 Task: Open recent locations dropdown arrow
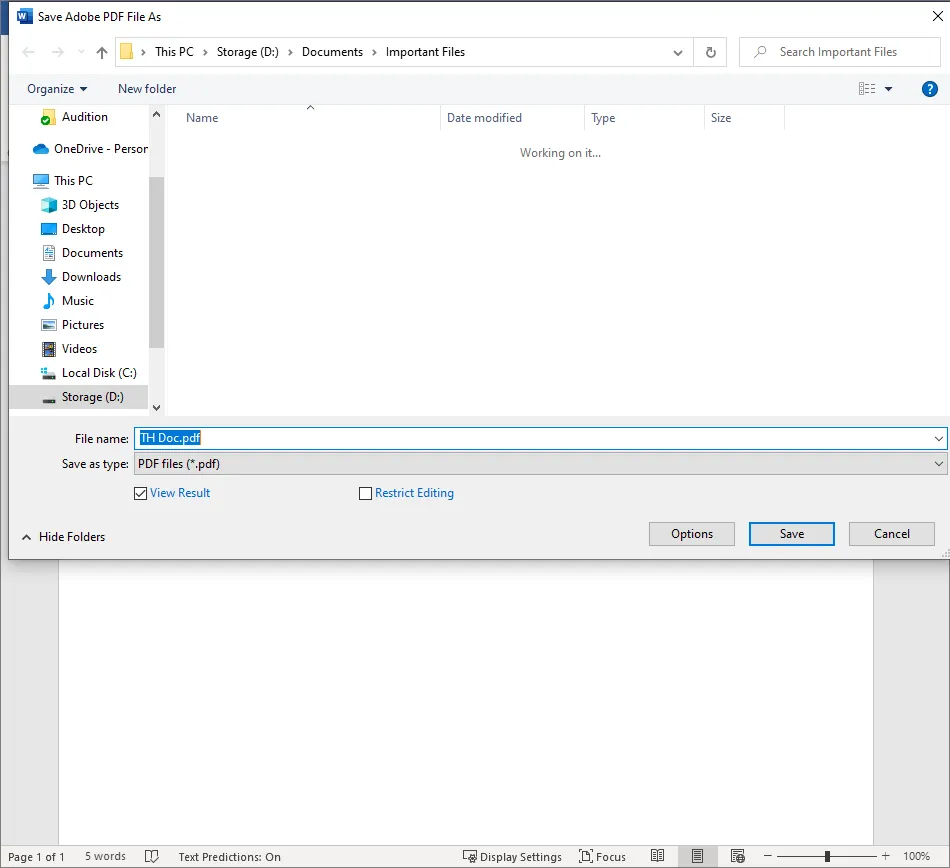pyautogui.click(x=81, y=52)
